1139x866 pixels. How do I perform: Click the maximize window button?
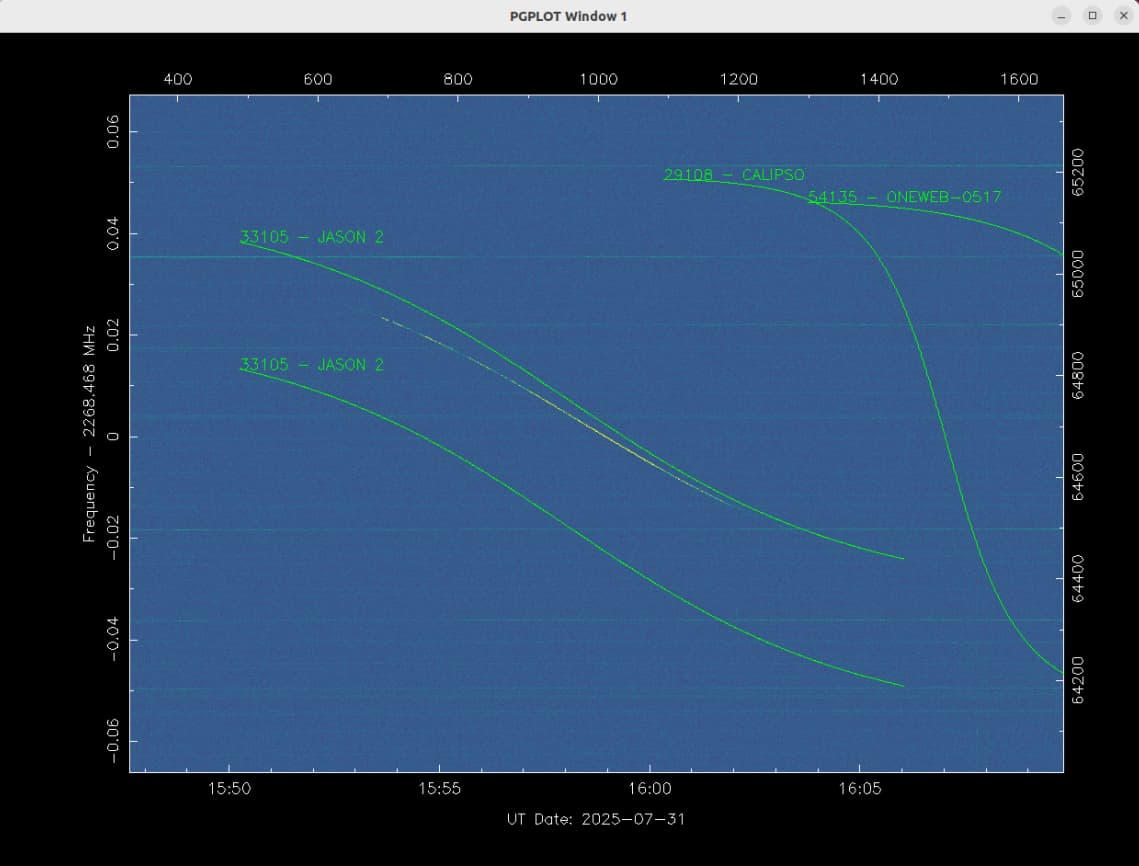pos(1093,16)
